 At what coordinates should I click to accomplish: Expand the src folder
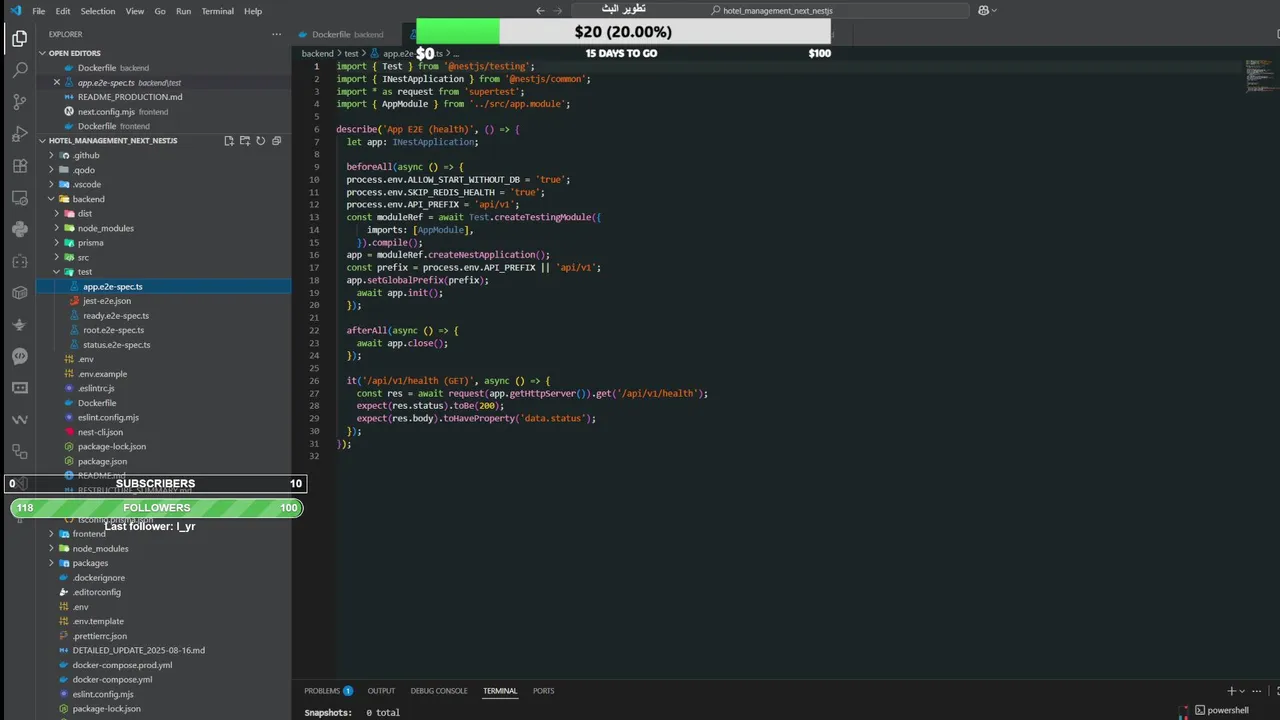click(57, 257)
